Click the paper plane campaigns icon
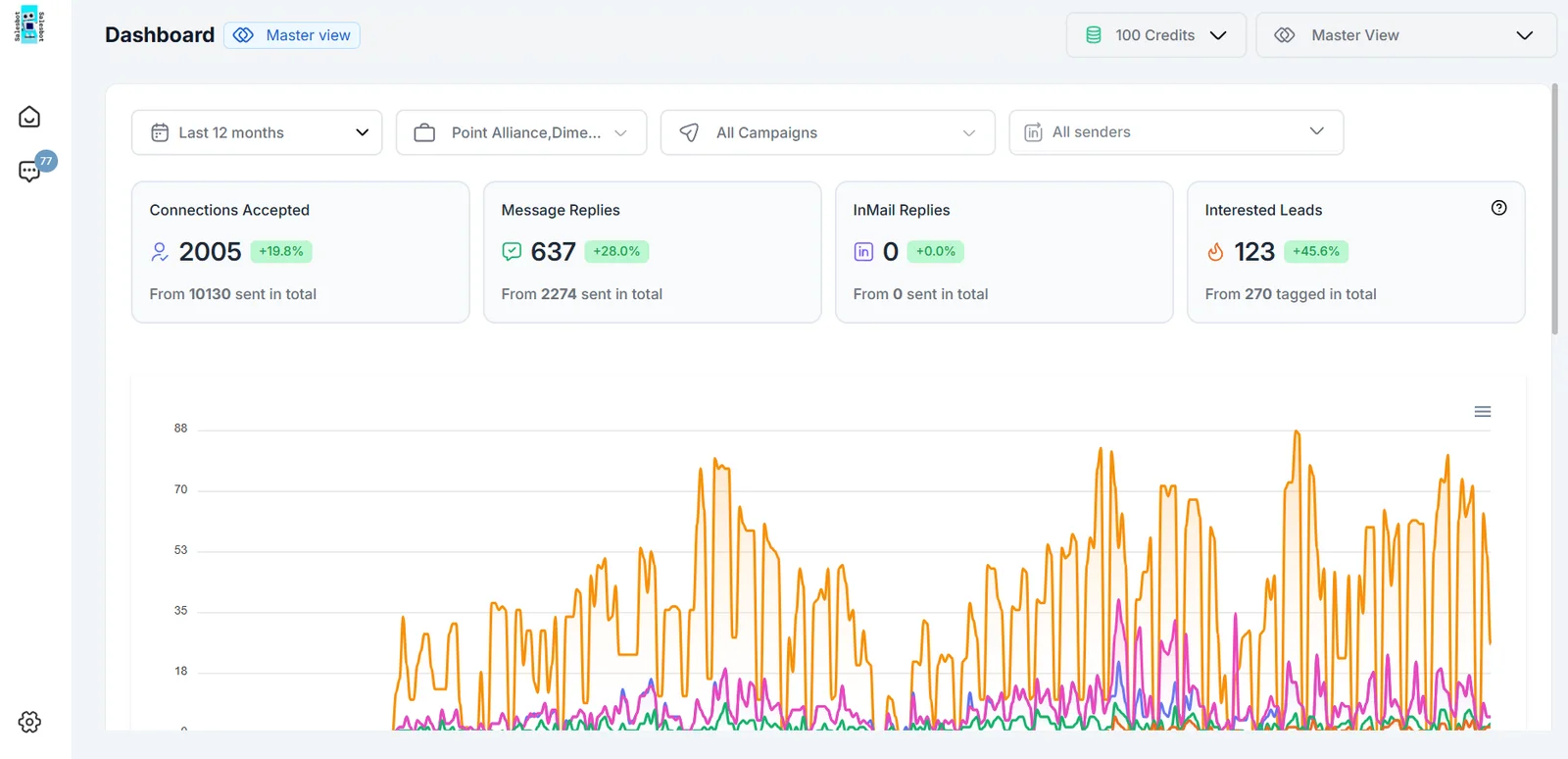 tap(689, 132)
